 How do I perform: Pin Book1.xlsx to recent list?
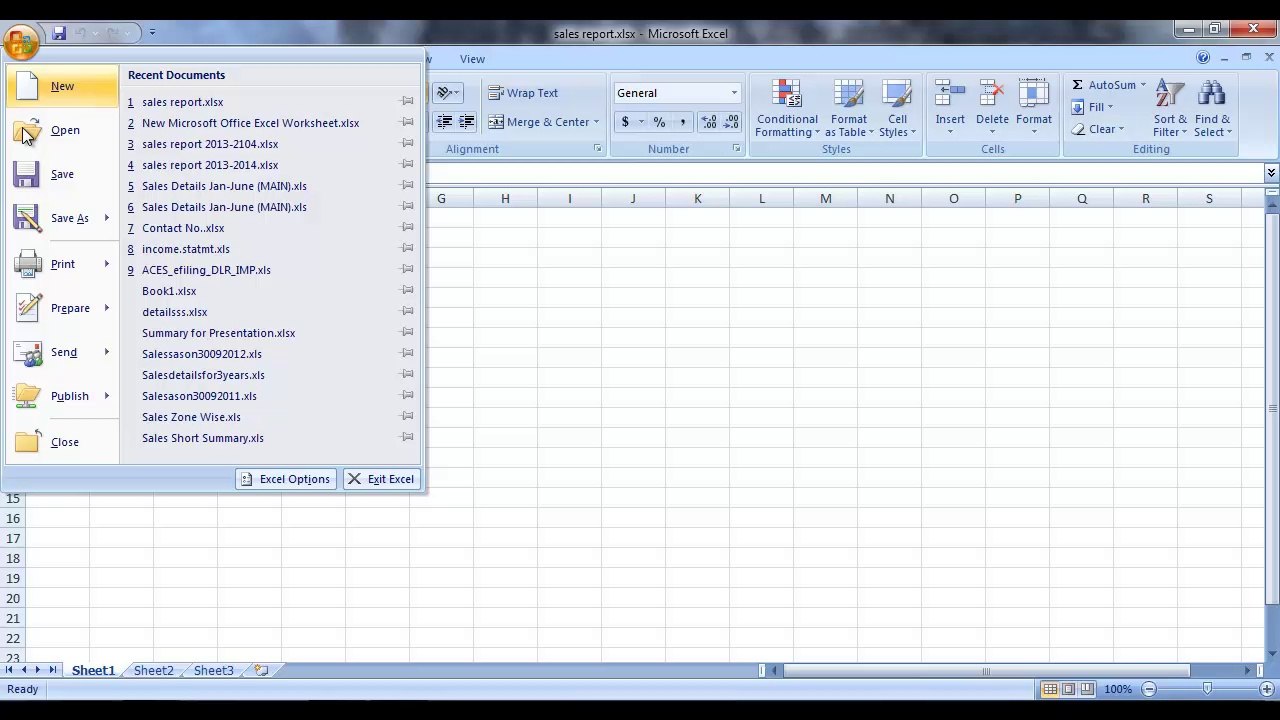(407, 290)
